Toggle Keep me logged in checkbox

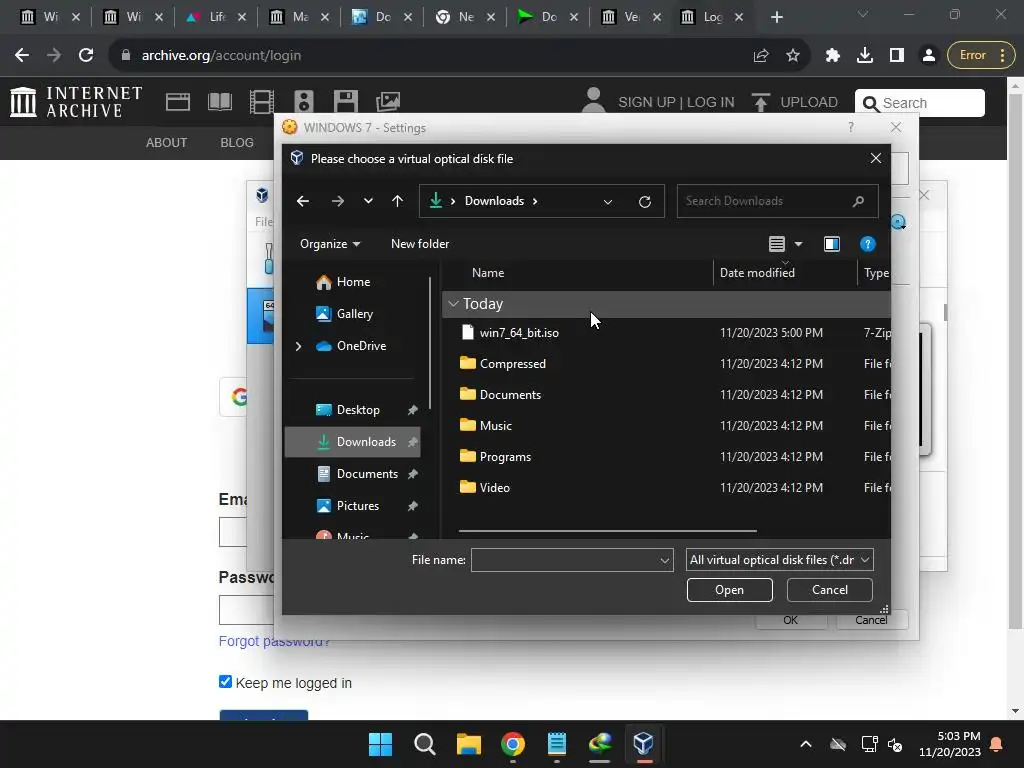click(225, 682)
